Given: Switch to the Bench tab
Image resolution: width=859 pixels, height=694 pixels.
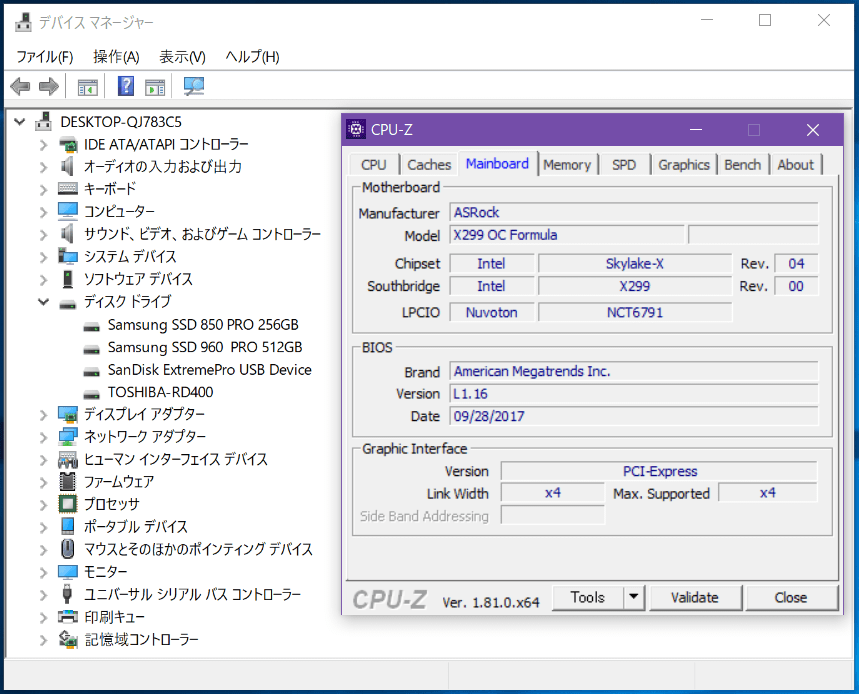Looking at the screenshot, I should [742, 165].
